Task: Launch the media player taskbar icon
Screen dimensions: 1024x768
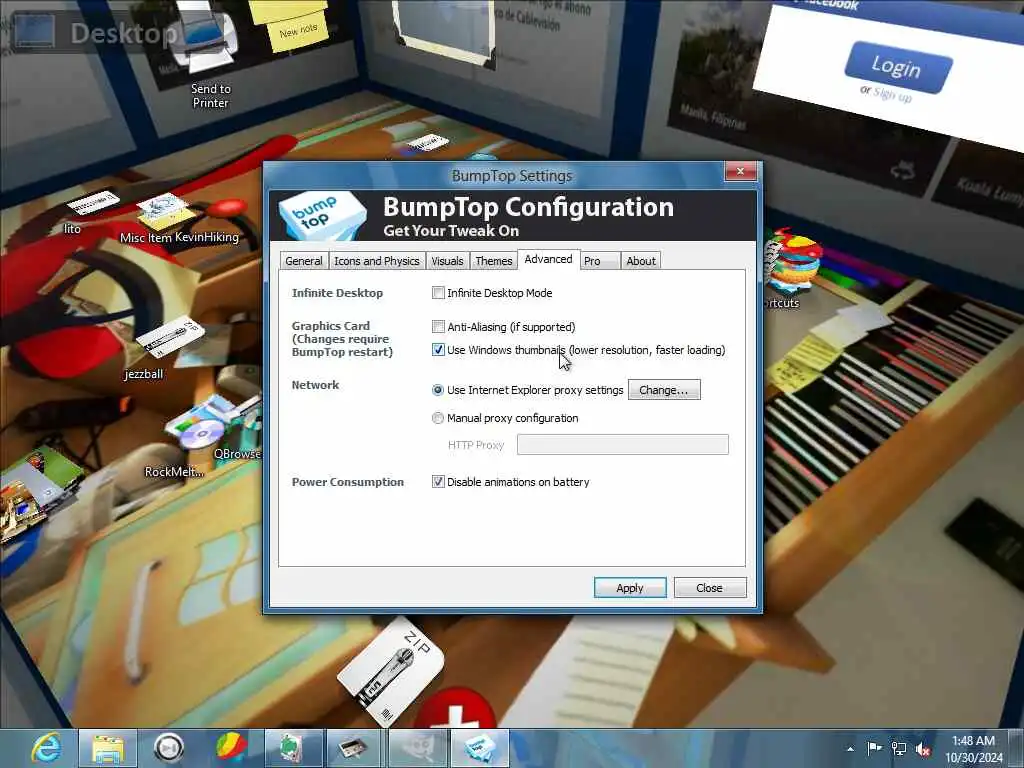Action: tap(168, 748)
